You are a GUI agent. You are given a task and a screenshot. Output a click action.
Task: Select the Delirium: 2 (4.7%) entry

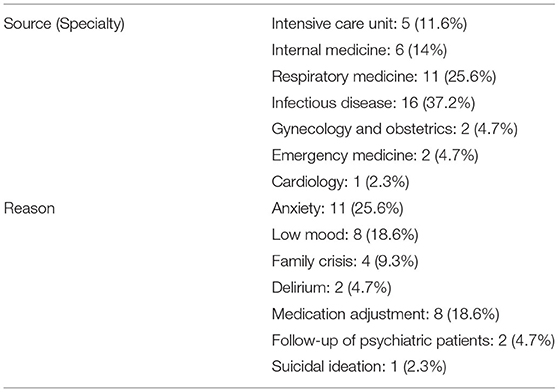[331, 288]
